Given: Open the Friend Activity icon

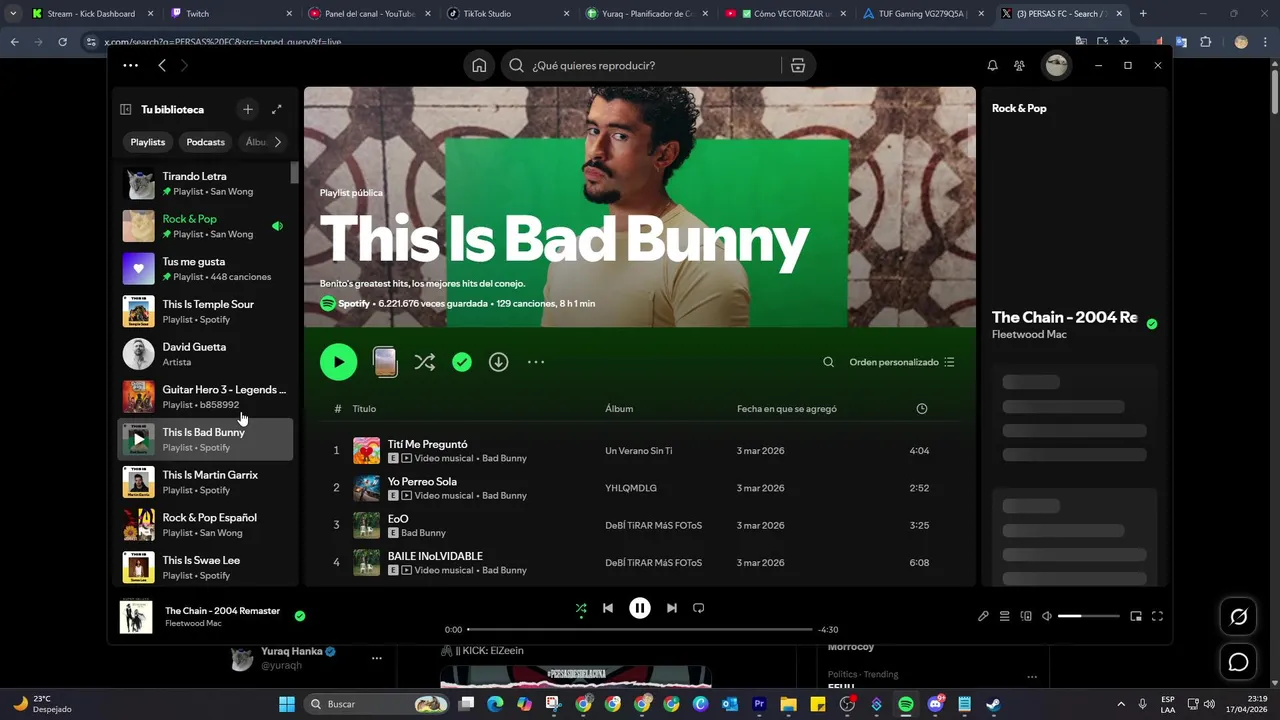Looking at the screenshot, I should click(1019, 65).
